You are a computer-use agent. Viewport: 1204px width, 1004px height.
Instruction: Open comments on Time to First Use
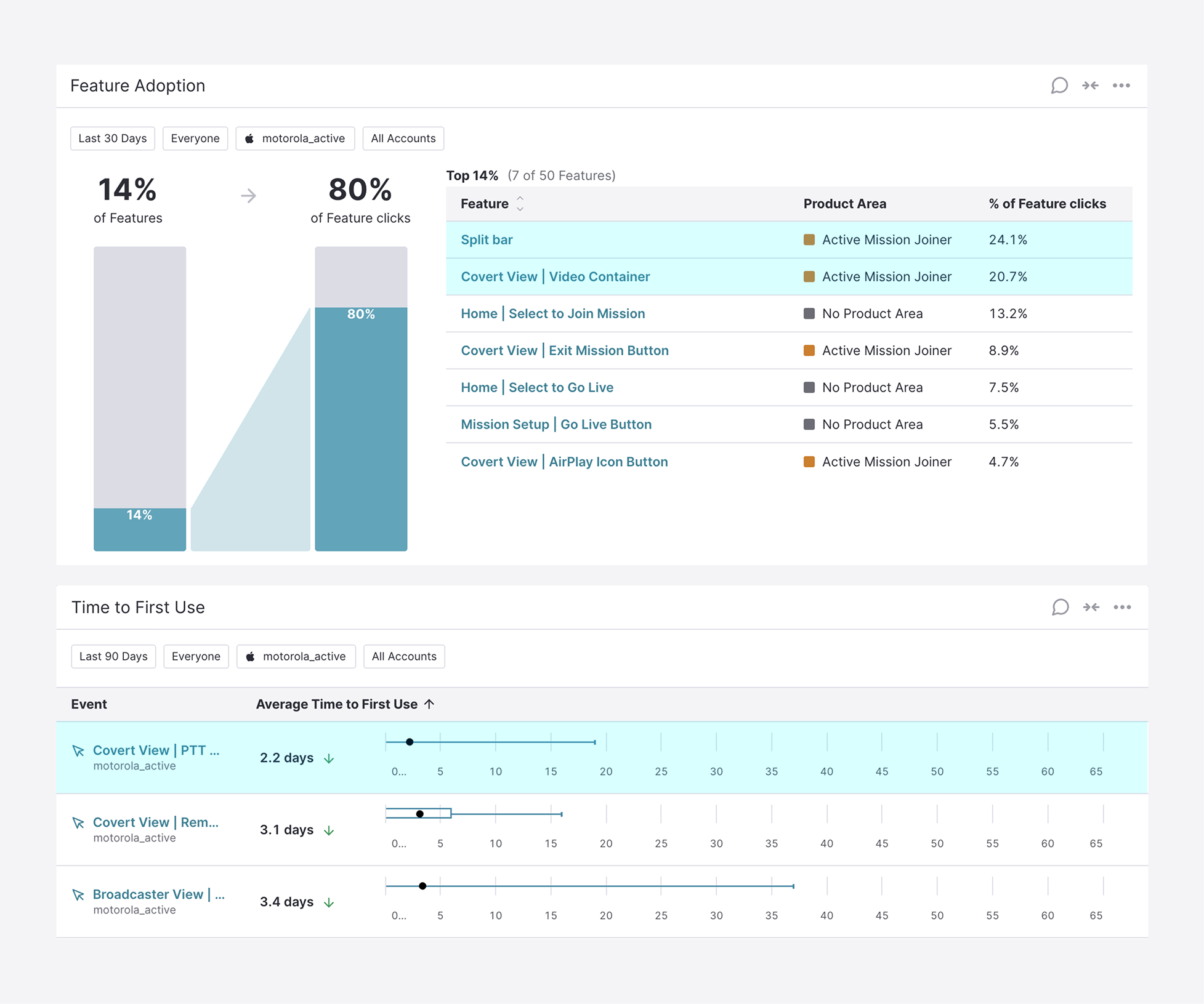click(x=1060, y=607)
